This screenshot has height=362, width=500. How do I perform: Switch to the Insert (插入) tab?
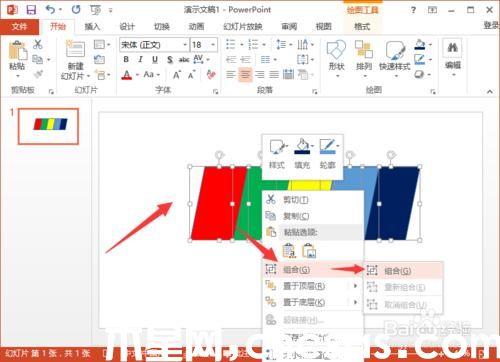pyautogui.click(x=92, y=27)
